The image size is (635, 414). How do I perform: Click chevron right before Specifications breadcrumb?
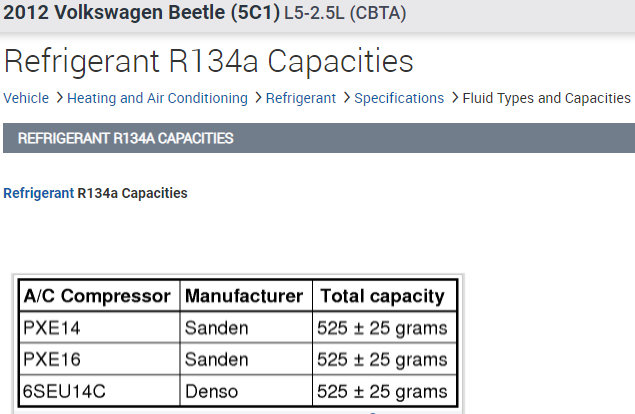click(x=346, y=98)
